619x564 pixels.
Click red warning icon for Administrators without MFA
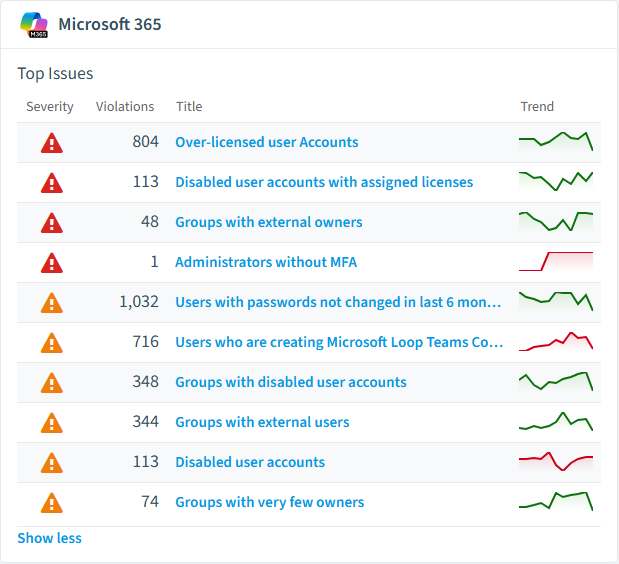coord(52,263)
